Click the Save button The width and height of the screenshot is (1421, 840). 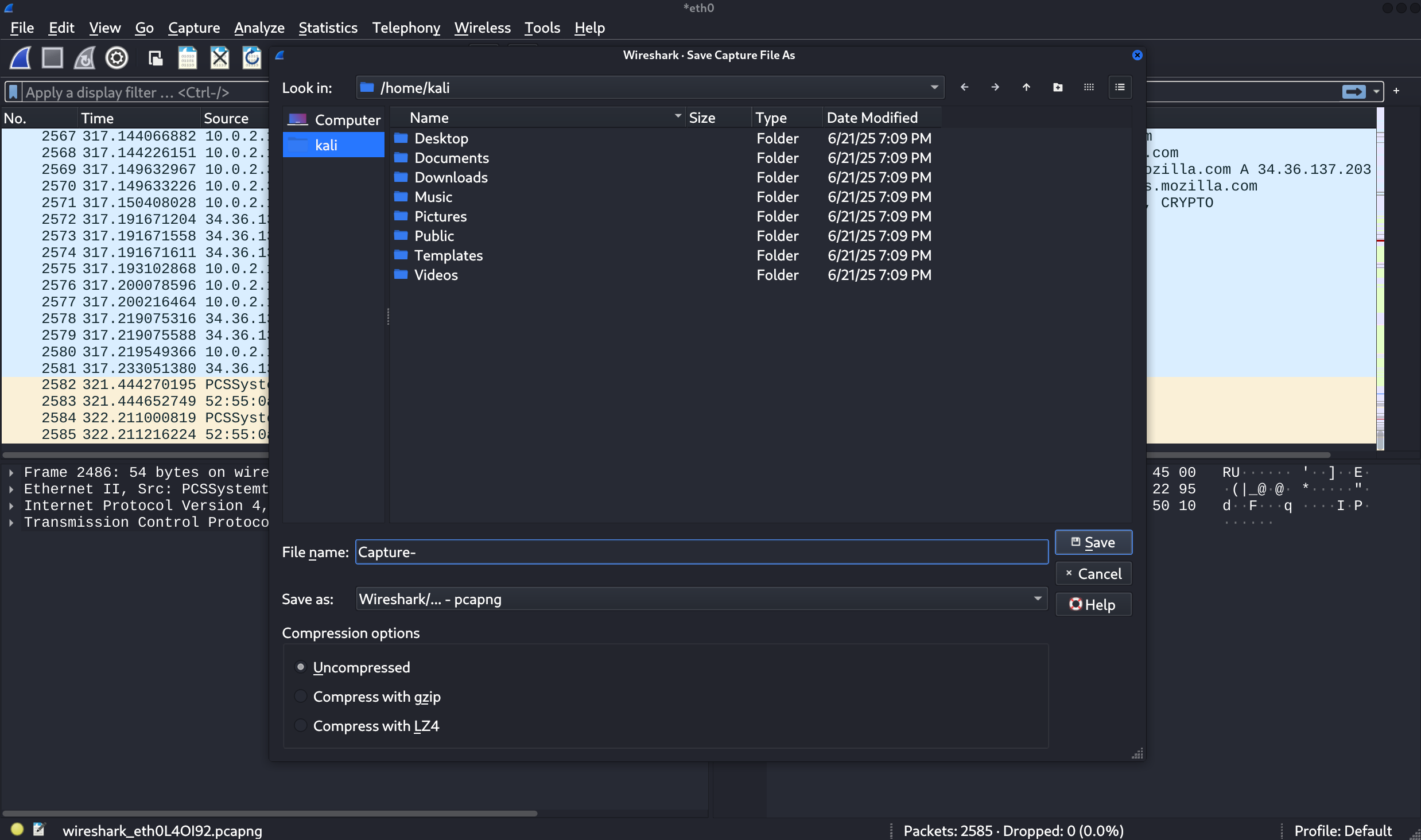(1093, 542)
